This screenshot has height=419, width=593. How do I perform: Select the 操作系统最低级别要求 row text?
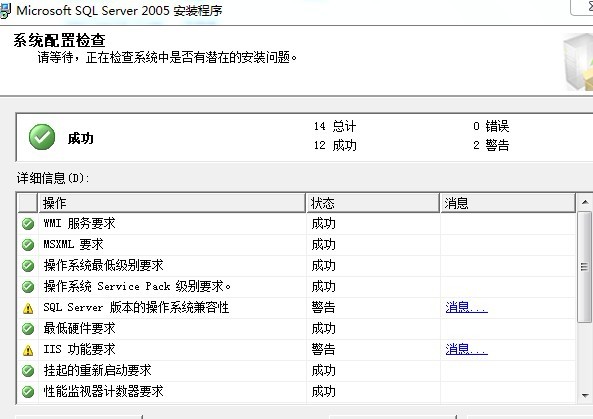click(x=103, y=265)
